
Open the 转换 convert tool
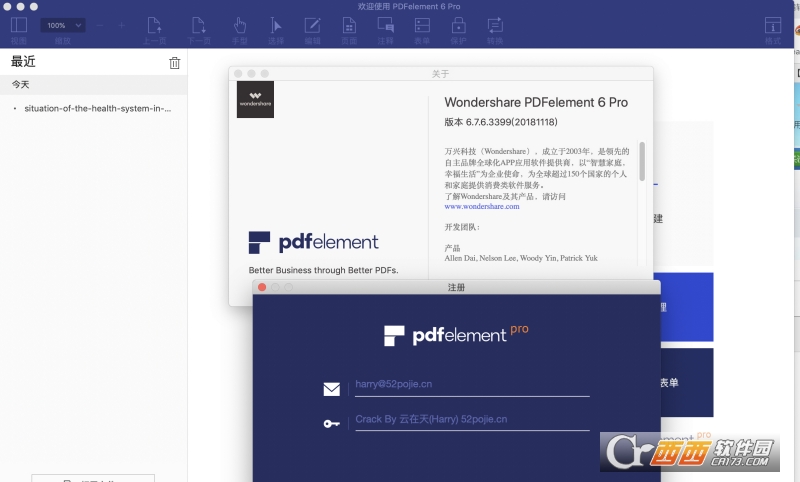point(495,25)
